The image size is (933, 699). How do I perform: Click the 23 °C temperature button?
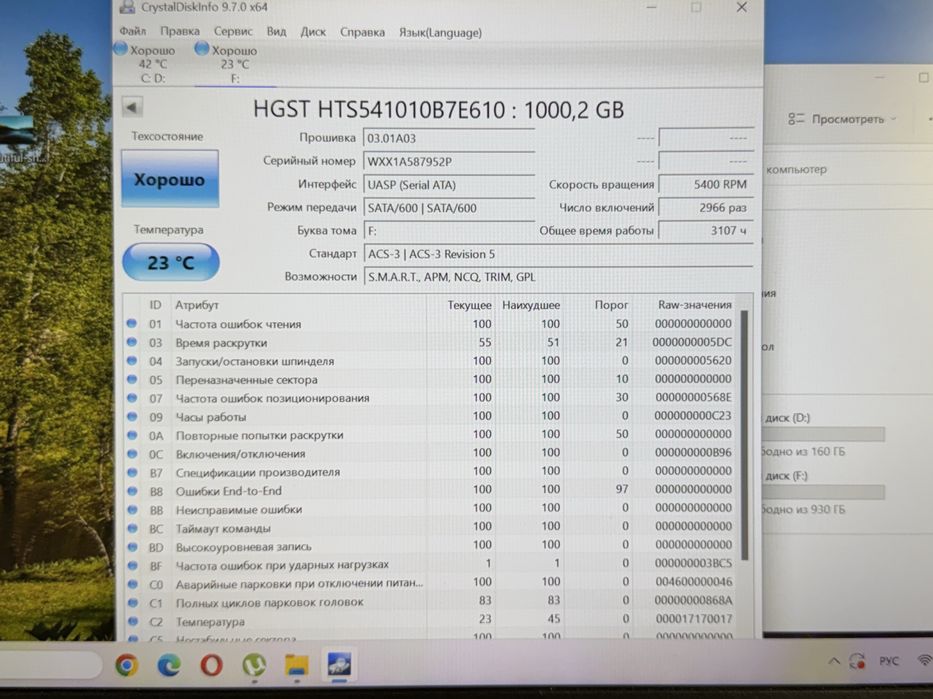pyautogui.click(x=171, y=262)
